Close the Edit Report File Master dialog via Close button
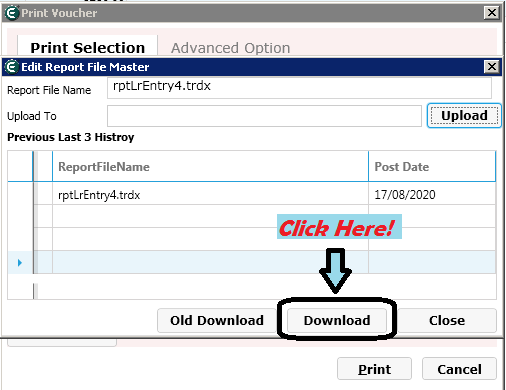 (x=447, y=320)
